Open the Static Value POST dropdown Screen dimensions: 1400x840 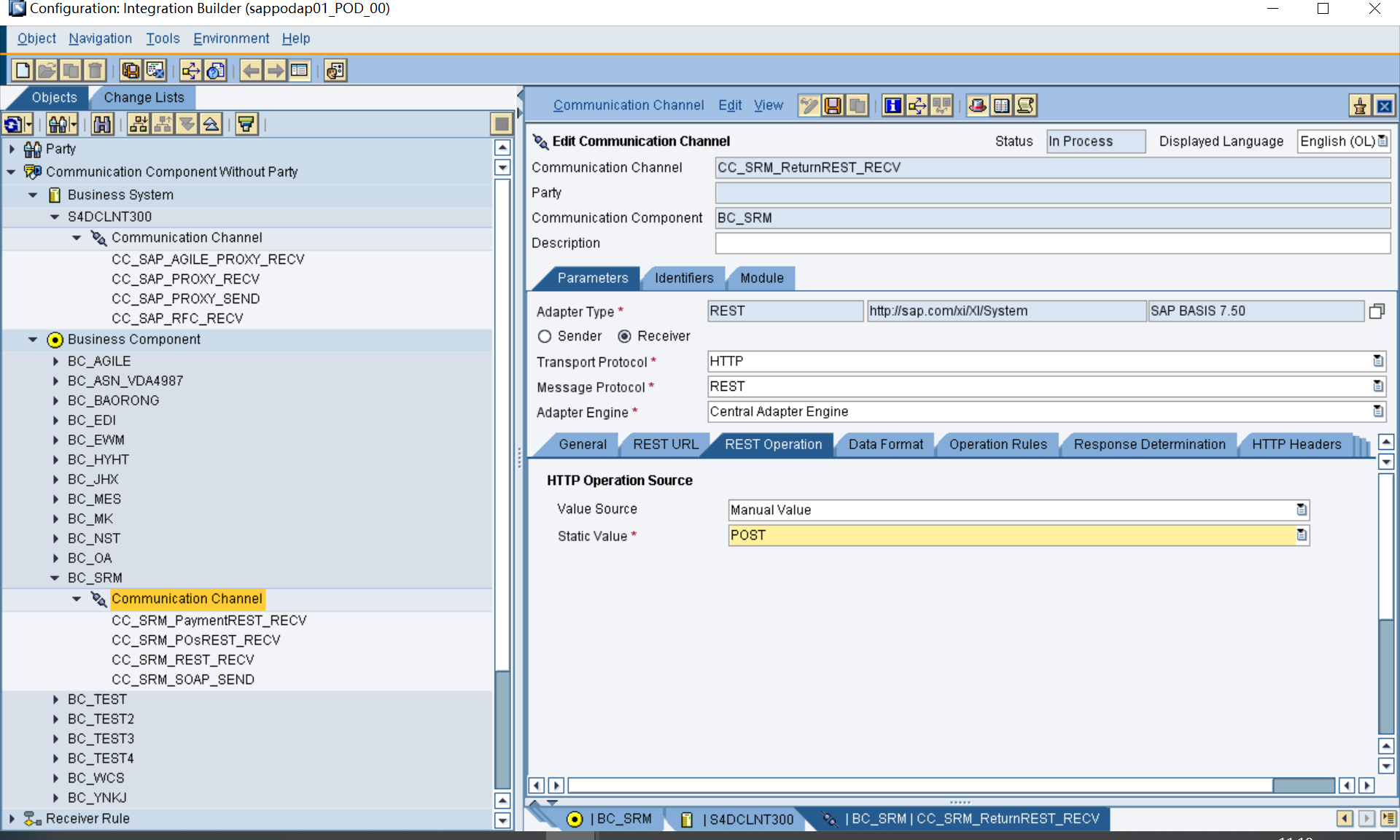(1302, 535)
